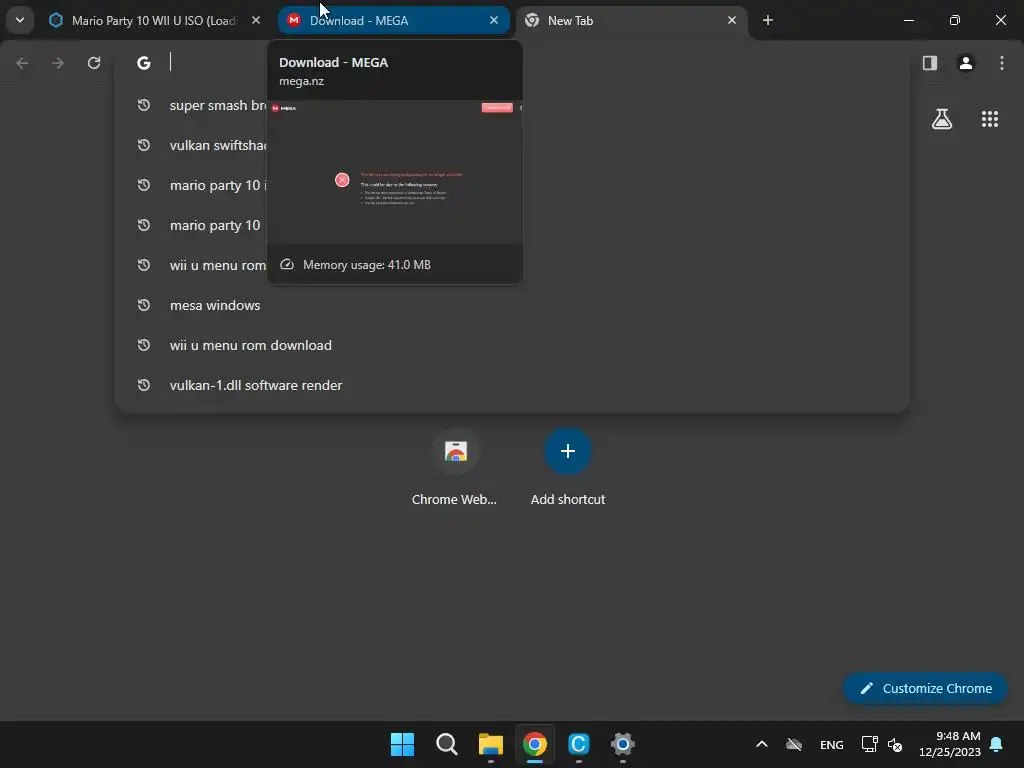This screenshot has width=1024, height=768.
Task: Open the network status tray icon
Action: pos(869,744)
